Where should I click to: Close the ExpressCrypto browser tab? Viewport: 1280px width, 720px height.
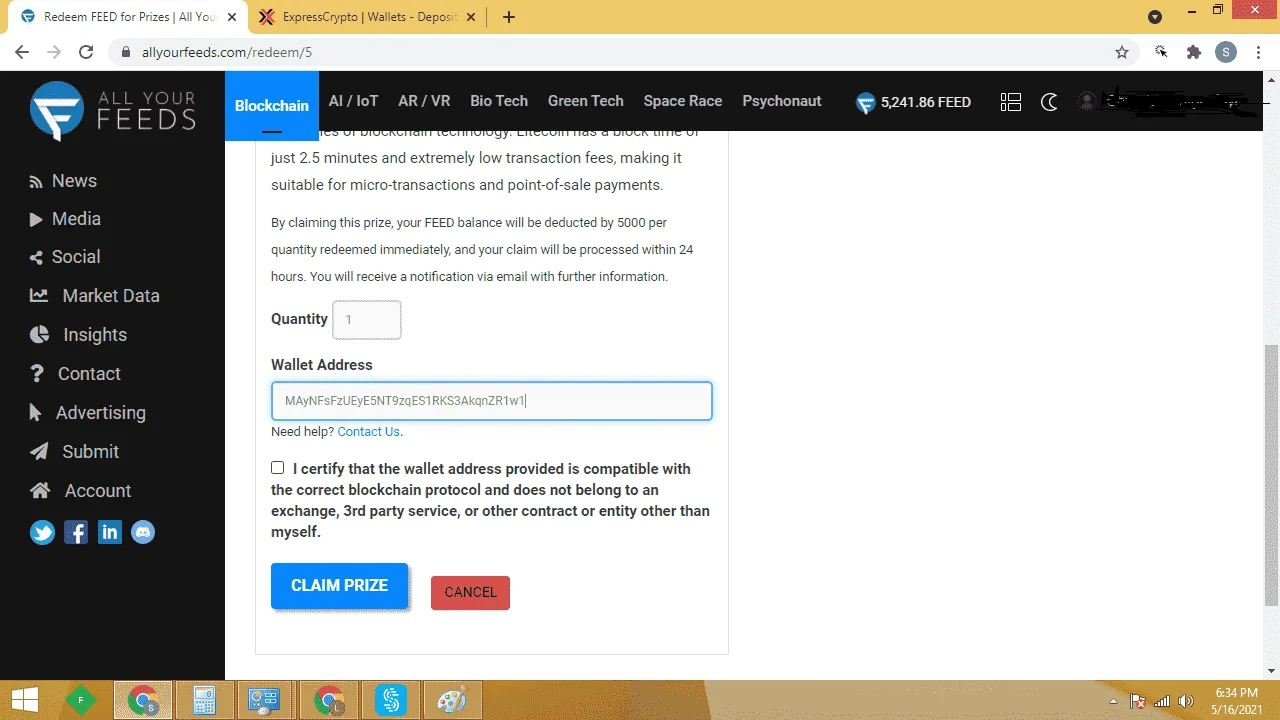tap(473, 17)
